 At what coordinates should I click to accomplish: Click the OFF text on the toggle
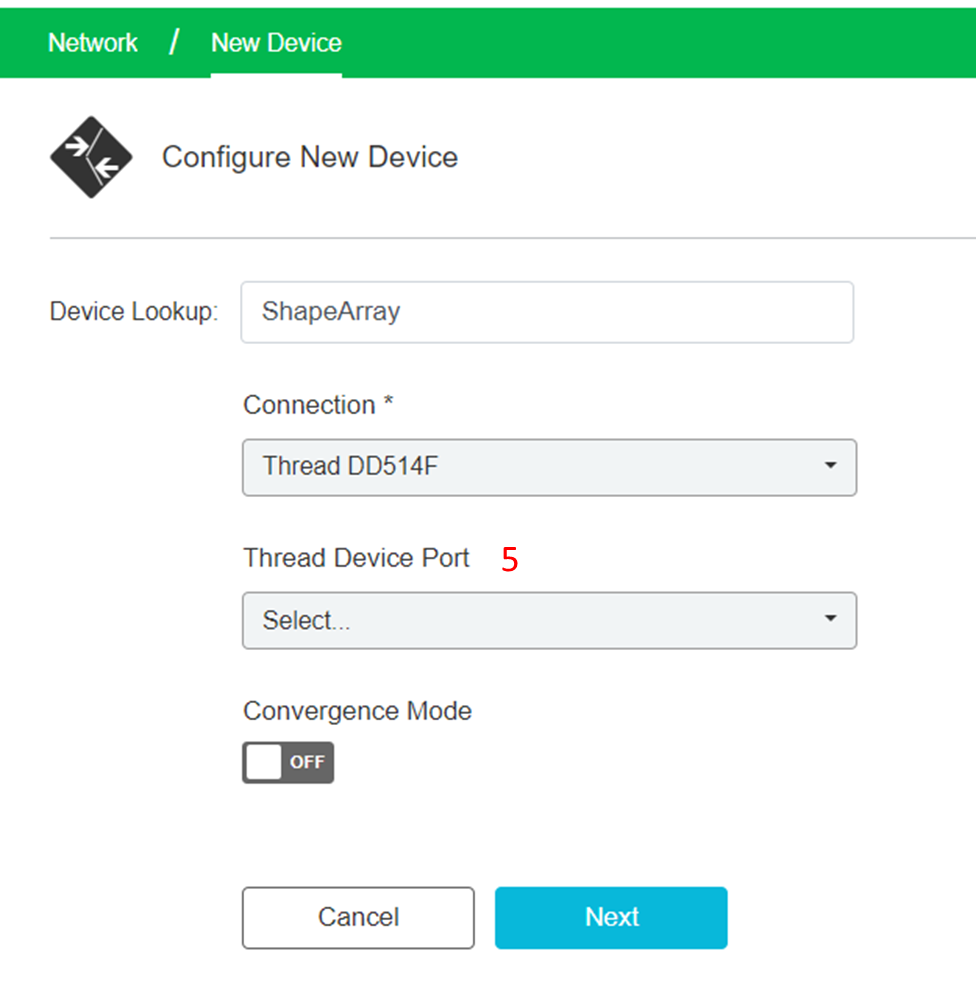[307, 762]
